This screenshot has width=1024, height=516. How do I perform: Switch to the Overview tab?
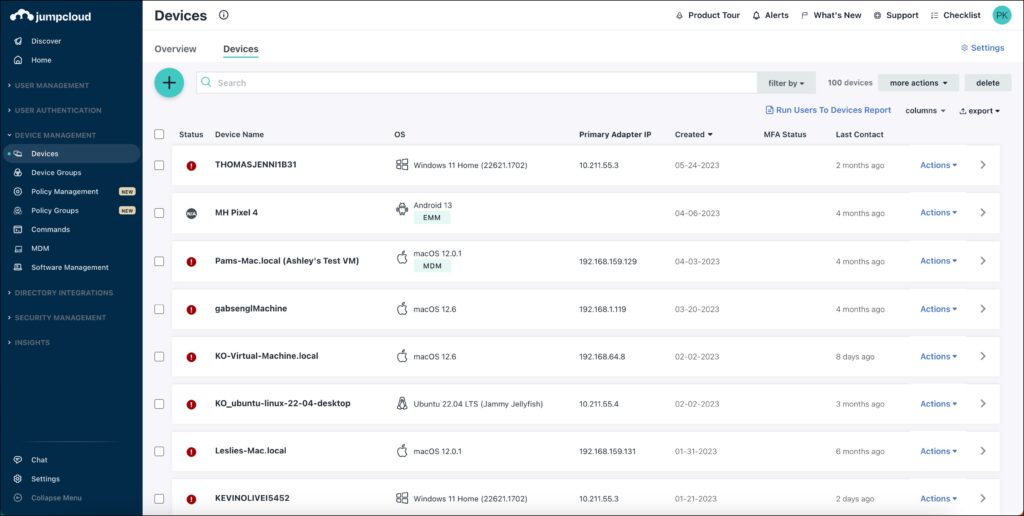(x=175, y=49)
